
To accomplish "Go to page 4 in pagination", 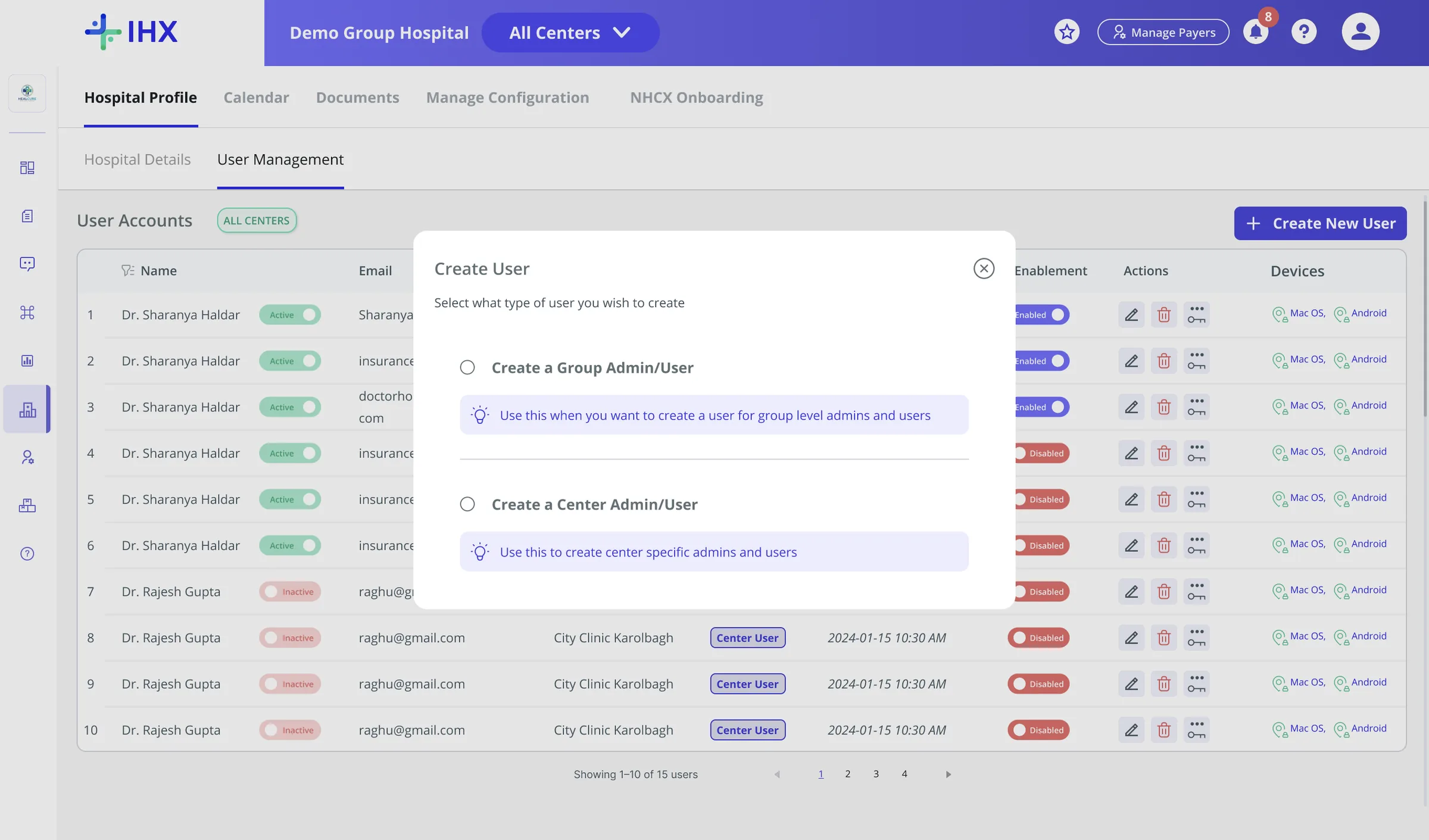I will click(x=904, y=774).
